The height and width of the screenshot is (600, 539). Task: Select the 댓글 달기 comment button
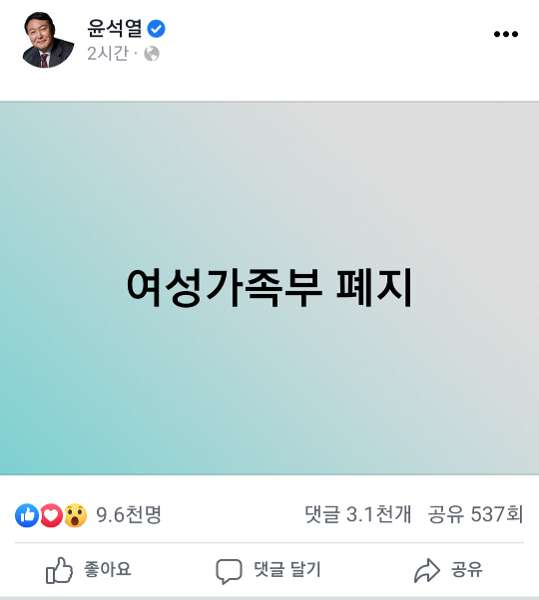[268, 571]
